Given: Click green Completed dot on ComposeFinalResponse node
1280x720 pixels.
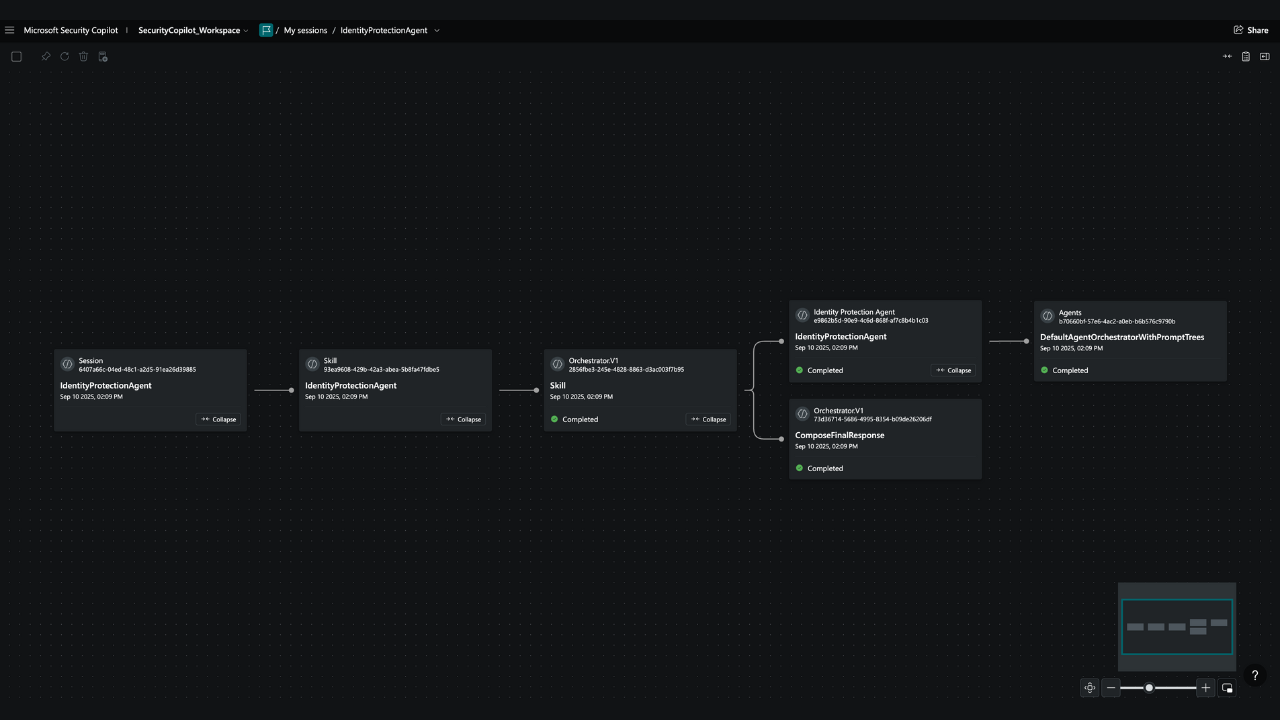Looking at the screenshot, I should [799, 468].
